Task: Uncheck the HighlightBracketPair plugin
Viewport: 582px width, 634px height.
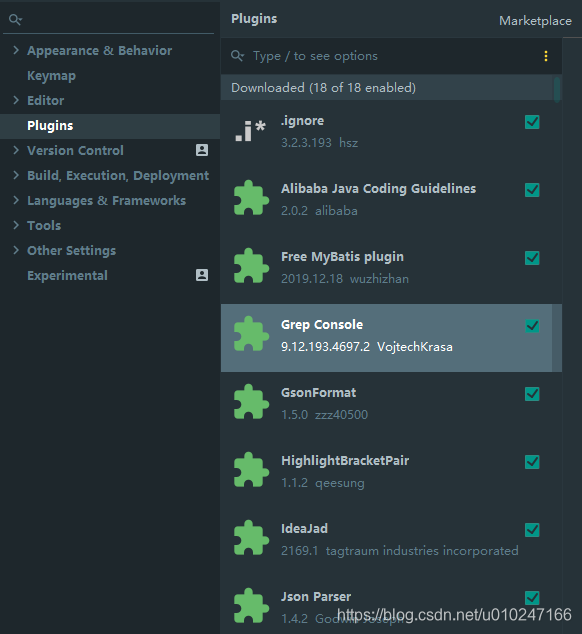Action: tap(532, 461)
